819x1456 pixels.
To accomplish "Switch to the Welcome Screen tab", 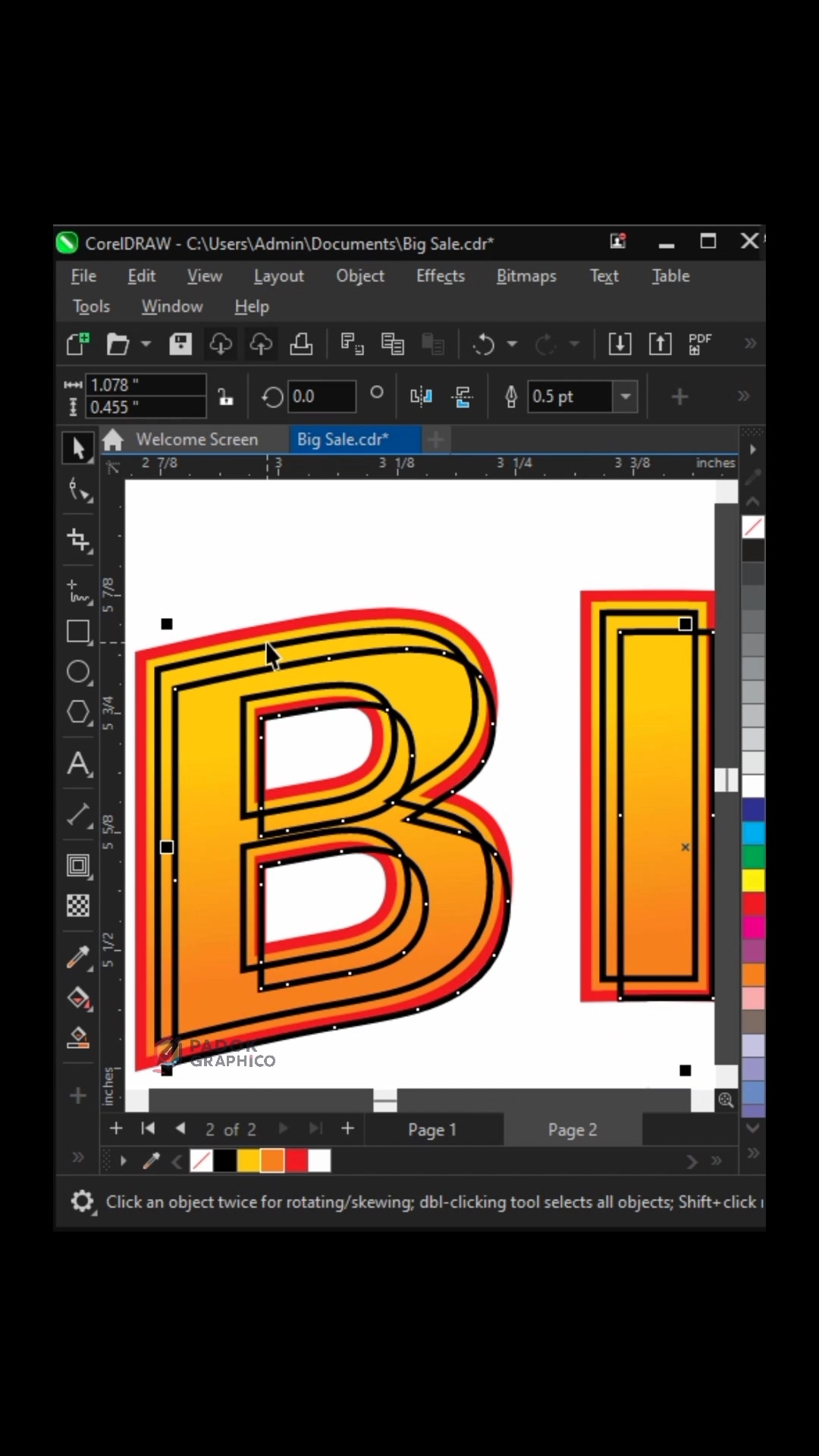I will 196,439.
